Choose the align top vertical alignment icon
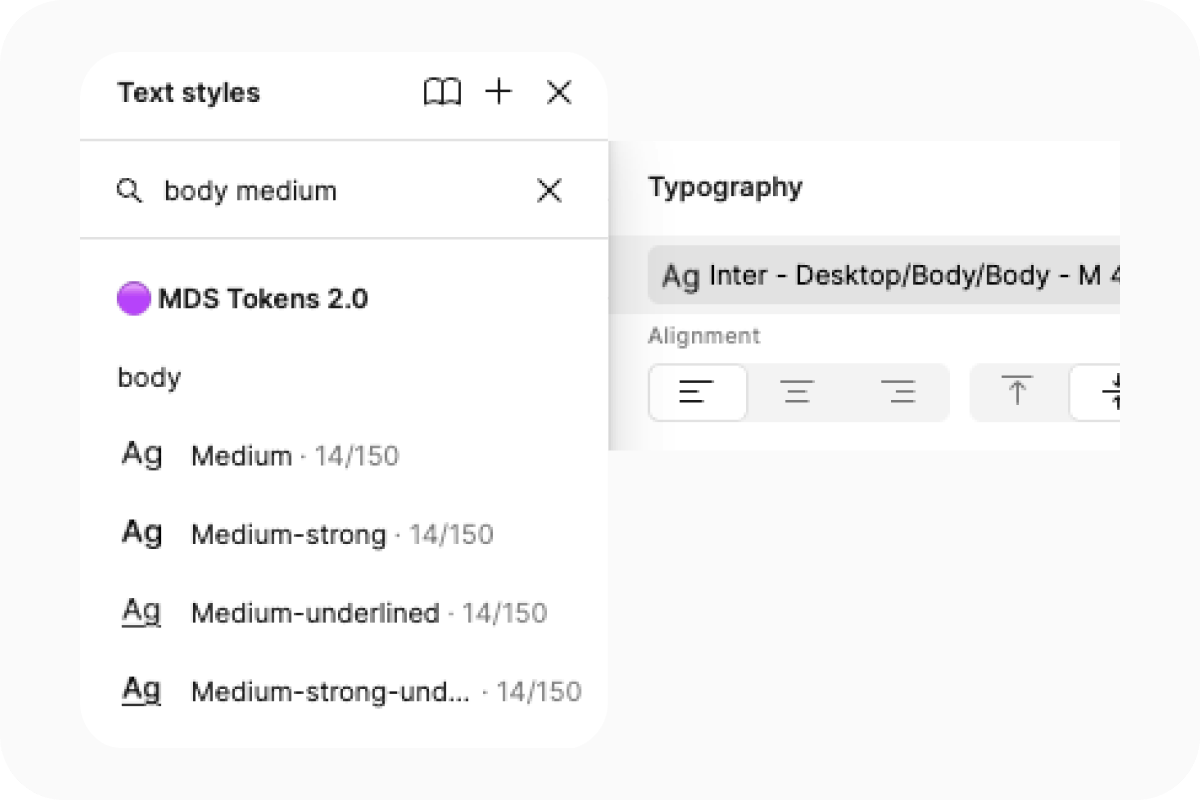The width and height of the screenshot is (1200, 800). click(x=1016, y=392)
